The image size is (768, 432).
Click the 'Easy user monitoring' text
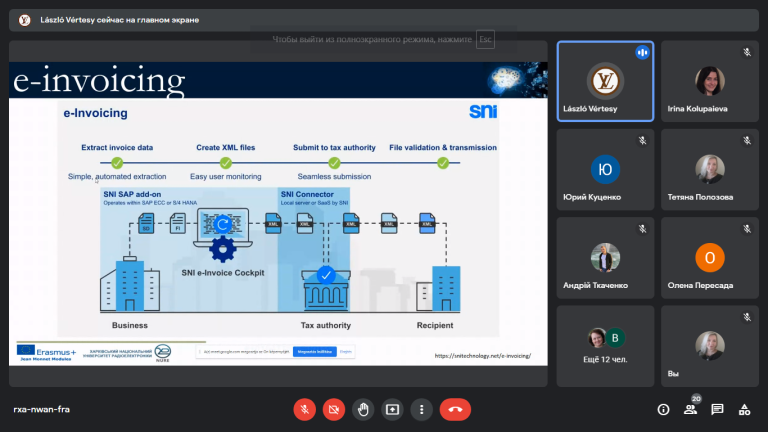pyautogui.click(x=225, y=176)
